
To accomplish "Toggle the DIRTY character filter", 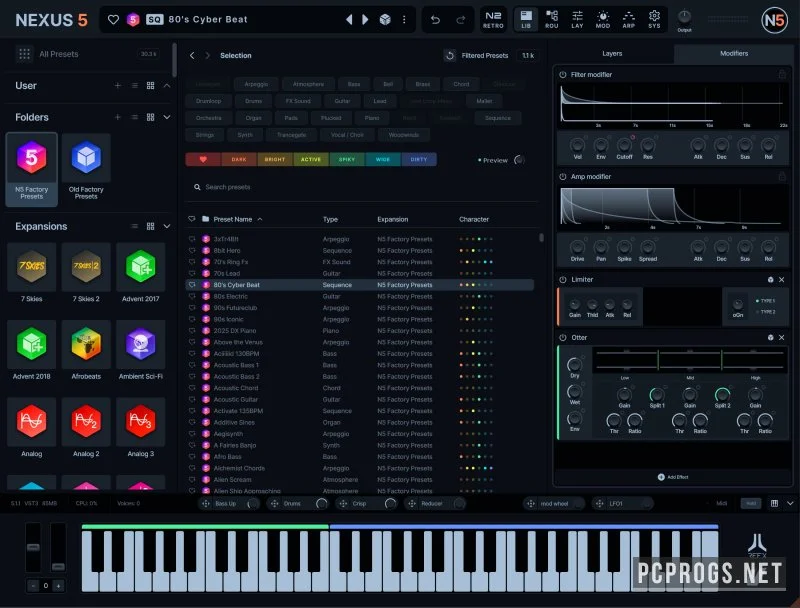I will click(419, 160).
